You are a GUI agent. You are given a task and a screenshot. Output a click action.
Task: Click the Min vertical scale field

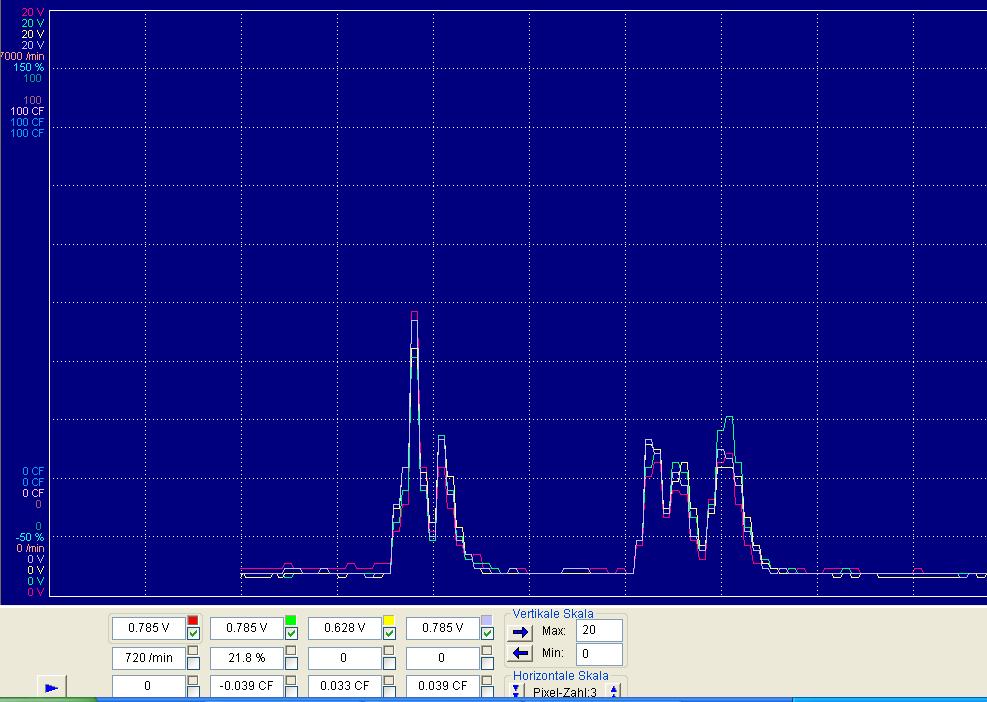click(x=599, y=654)
